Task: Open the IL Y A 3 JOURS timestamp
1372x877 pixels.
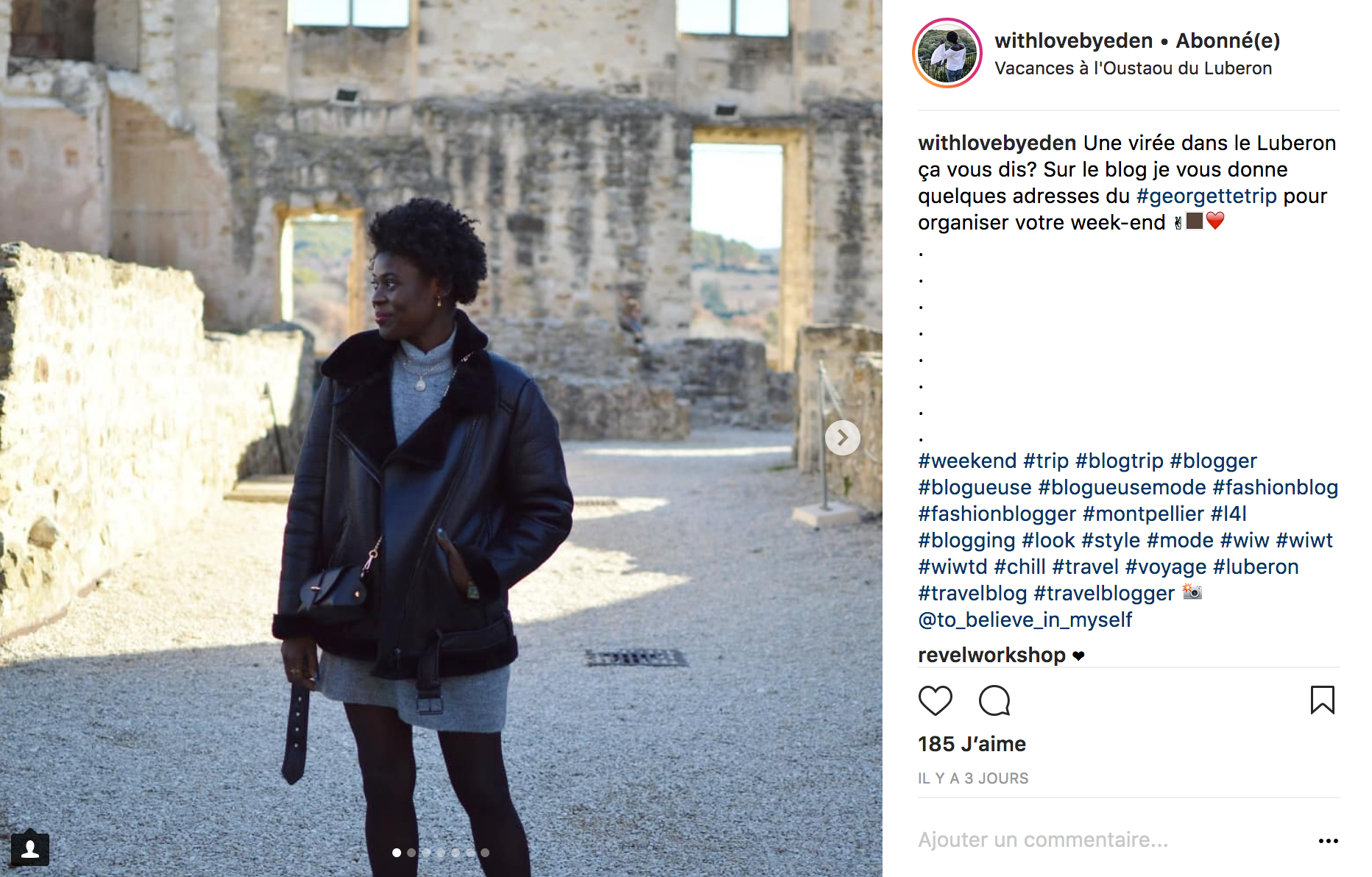Action: point(973,778)
